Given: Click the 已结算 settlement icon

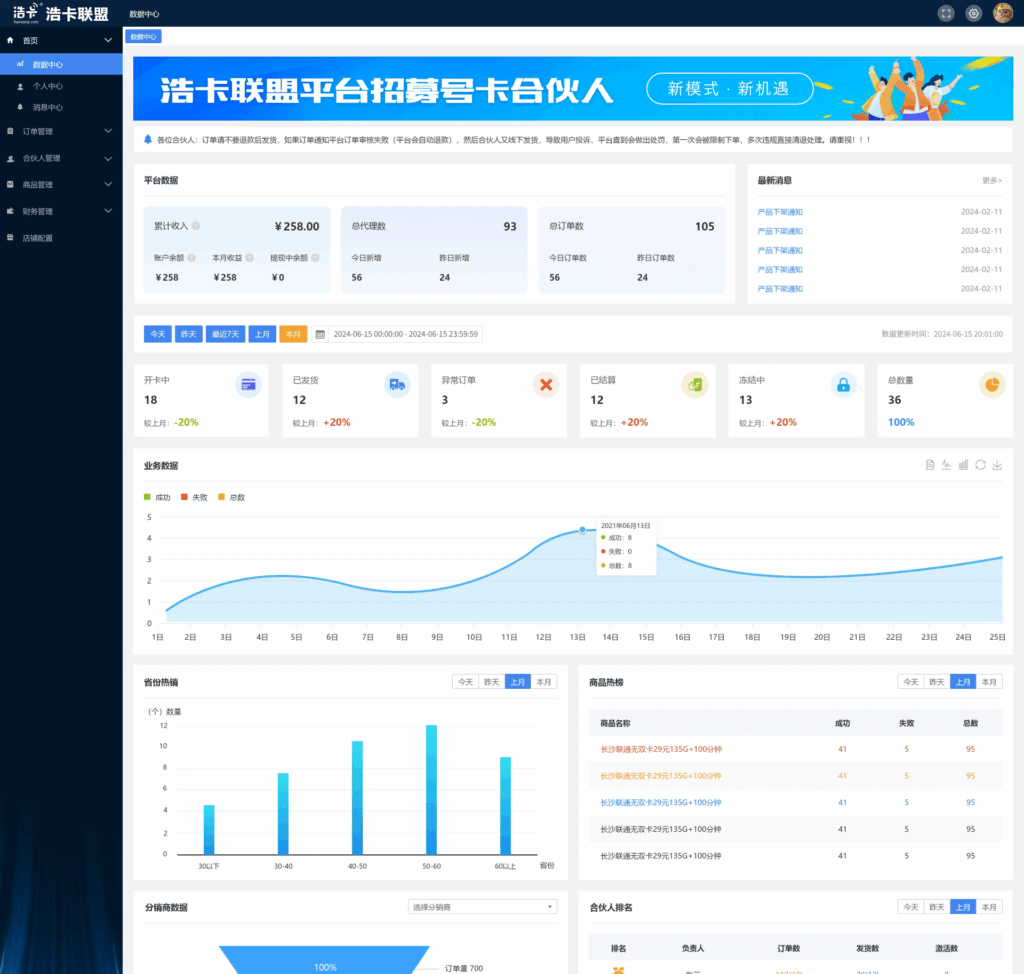Looking at the screenshot, I should tap(695, 385).
